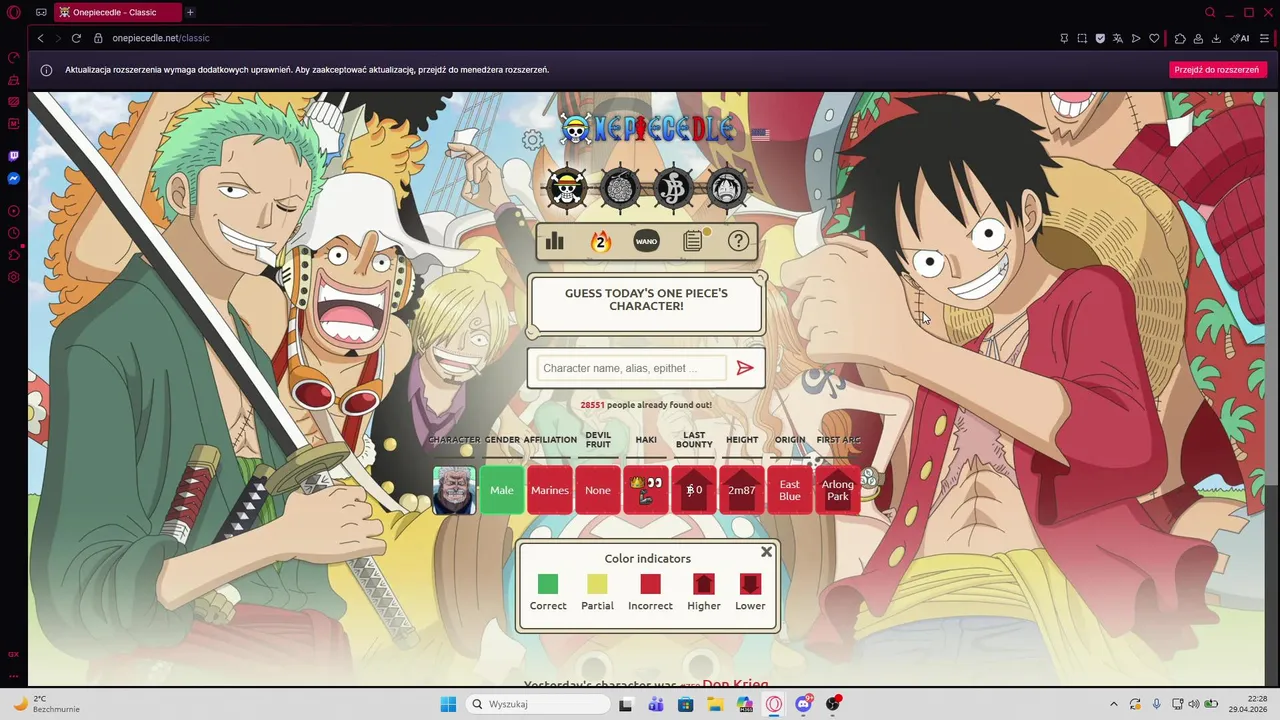Image resolution: width=1280 pixels, height=720 pixels.
Task: Open the taskbar volume control
Action: click(x=1193, y=704)
